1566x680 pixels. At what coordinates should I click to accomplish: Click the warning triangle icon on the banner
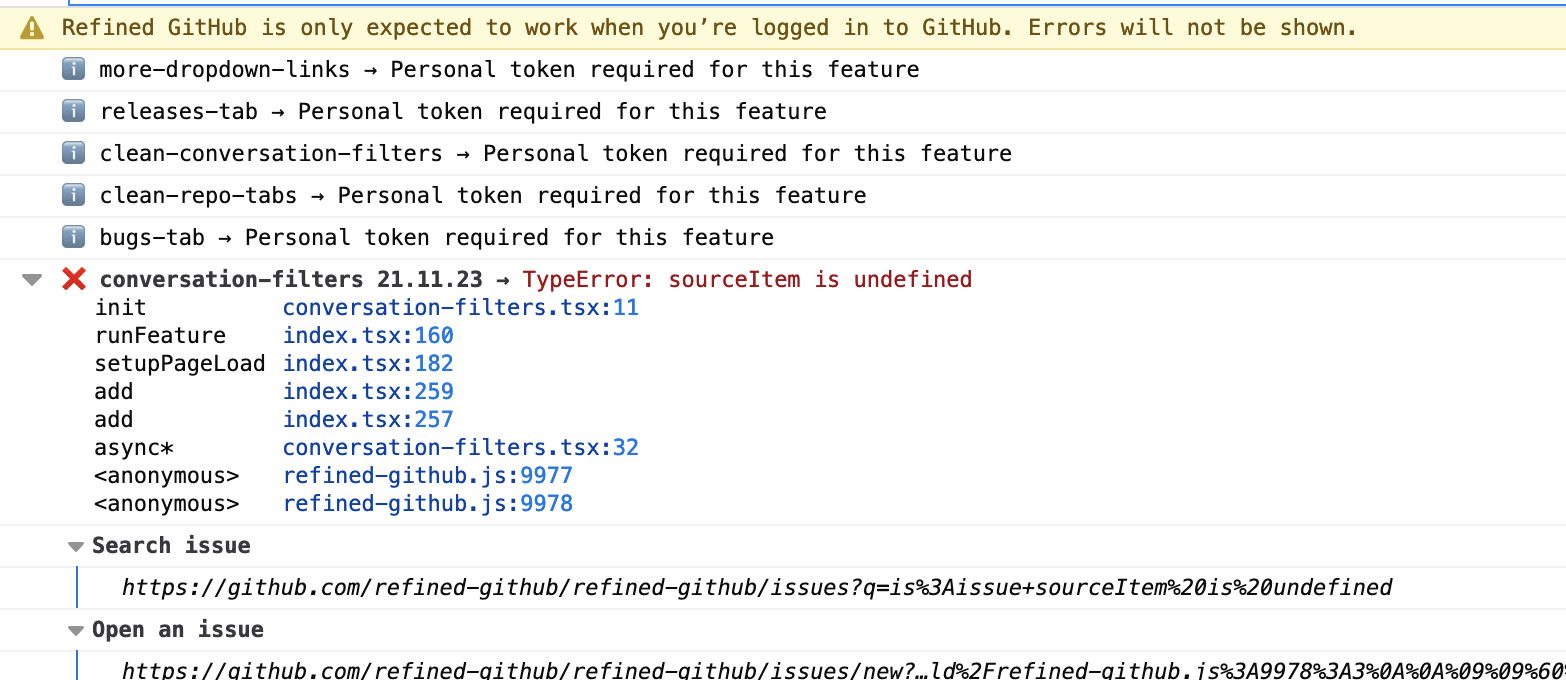(31, 27)
